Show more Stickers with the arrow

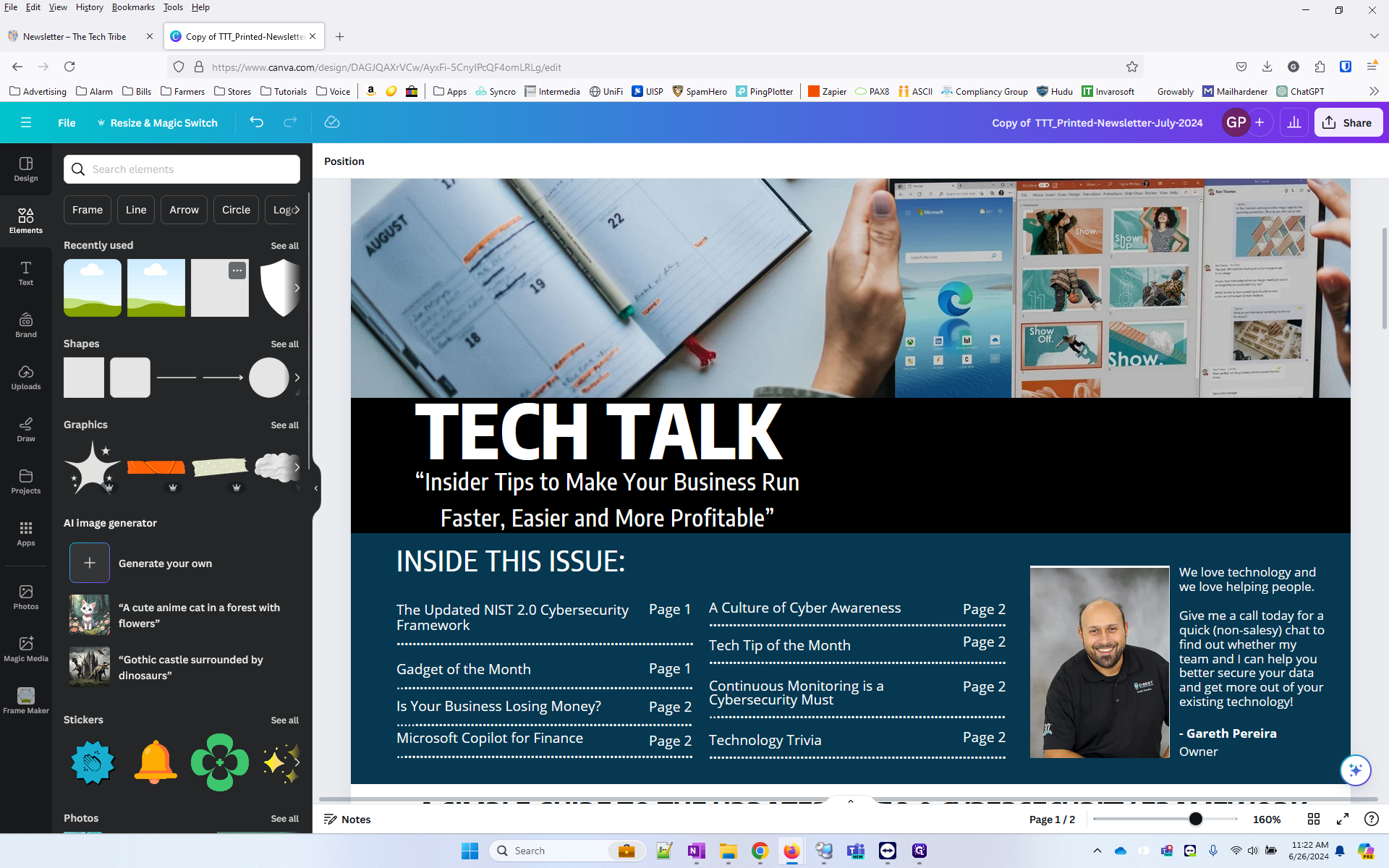coord(297,762)
